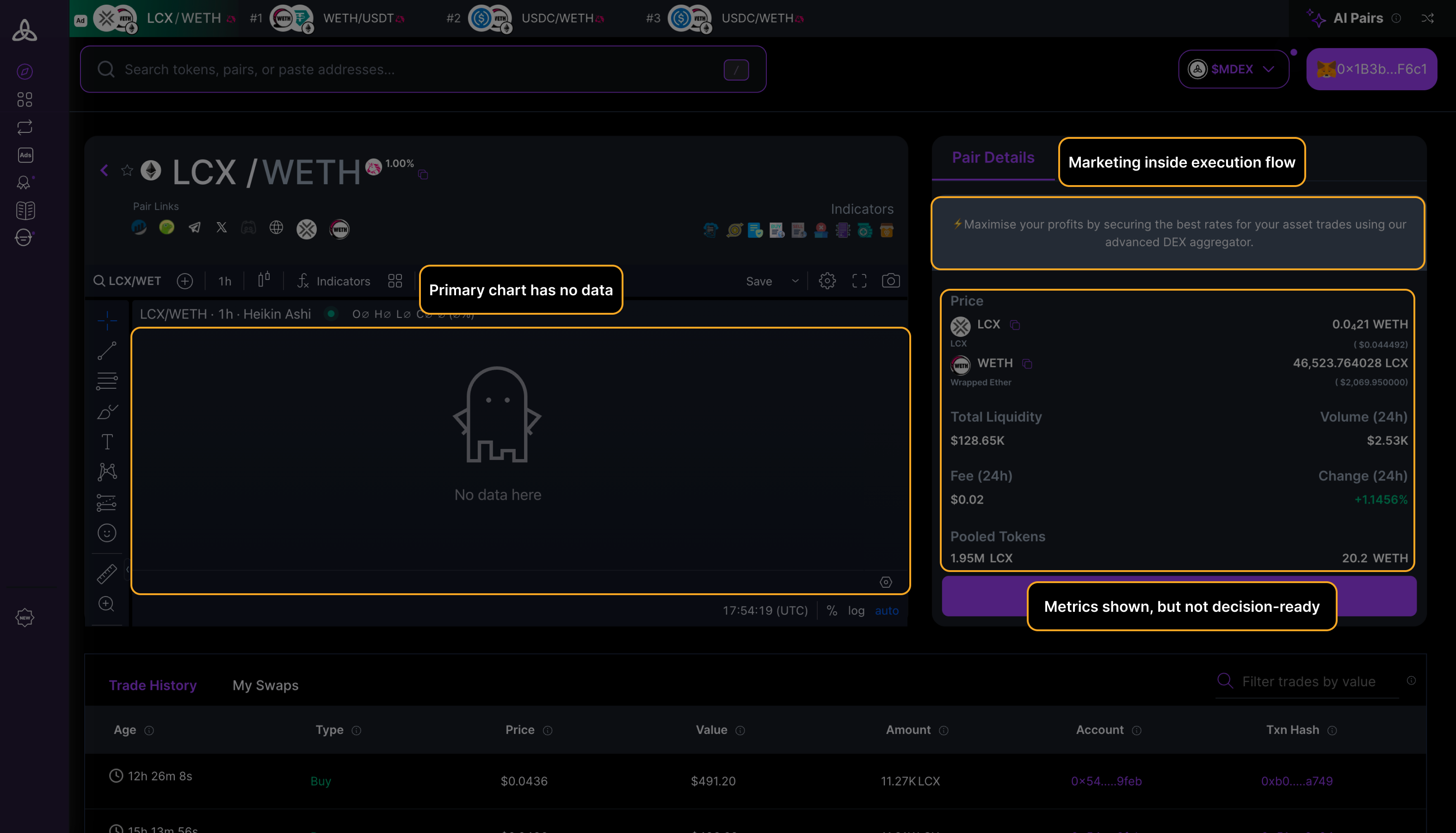Open chart settings via the gear icon
1456x833 pixels.
tap(827, 280)
